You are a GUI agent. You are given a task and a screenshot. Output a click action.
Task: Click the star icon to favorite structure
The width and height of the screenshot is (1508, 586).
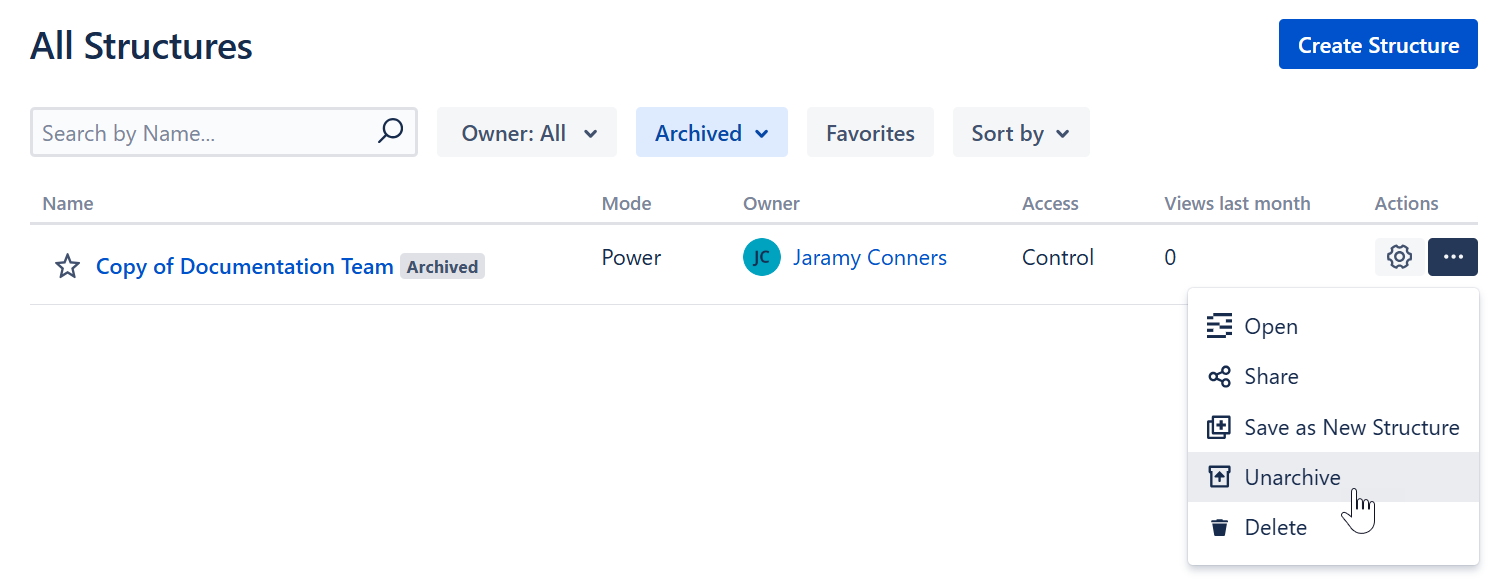(x=67, y=267)
